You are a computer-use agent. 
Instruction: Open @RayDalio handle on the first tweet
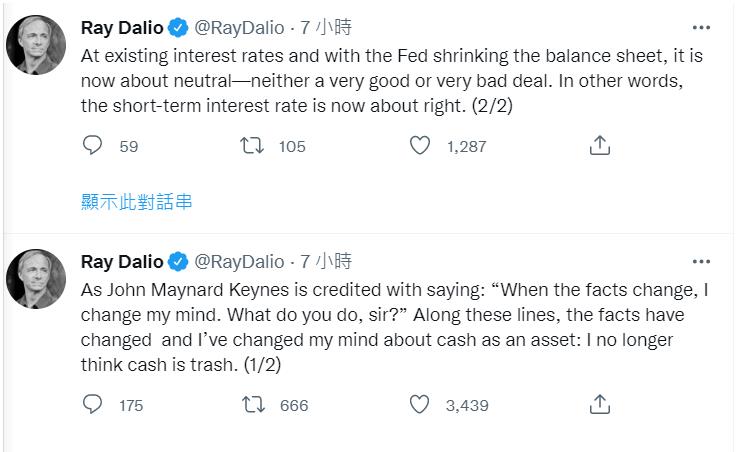pos(238,28)
